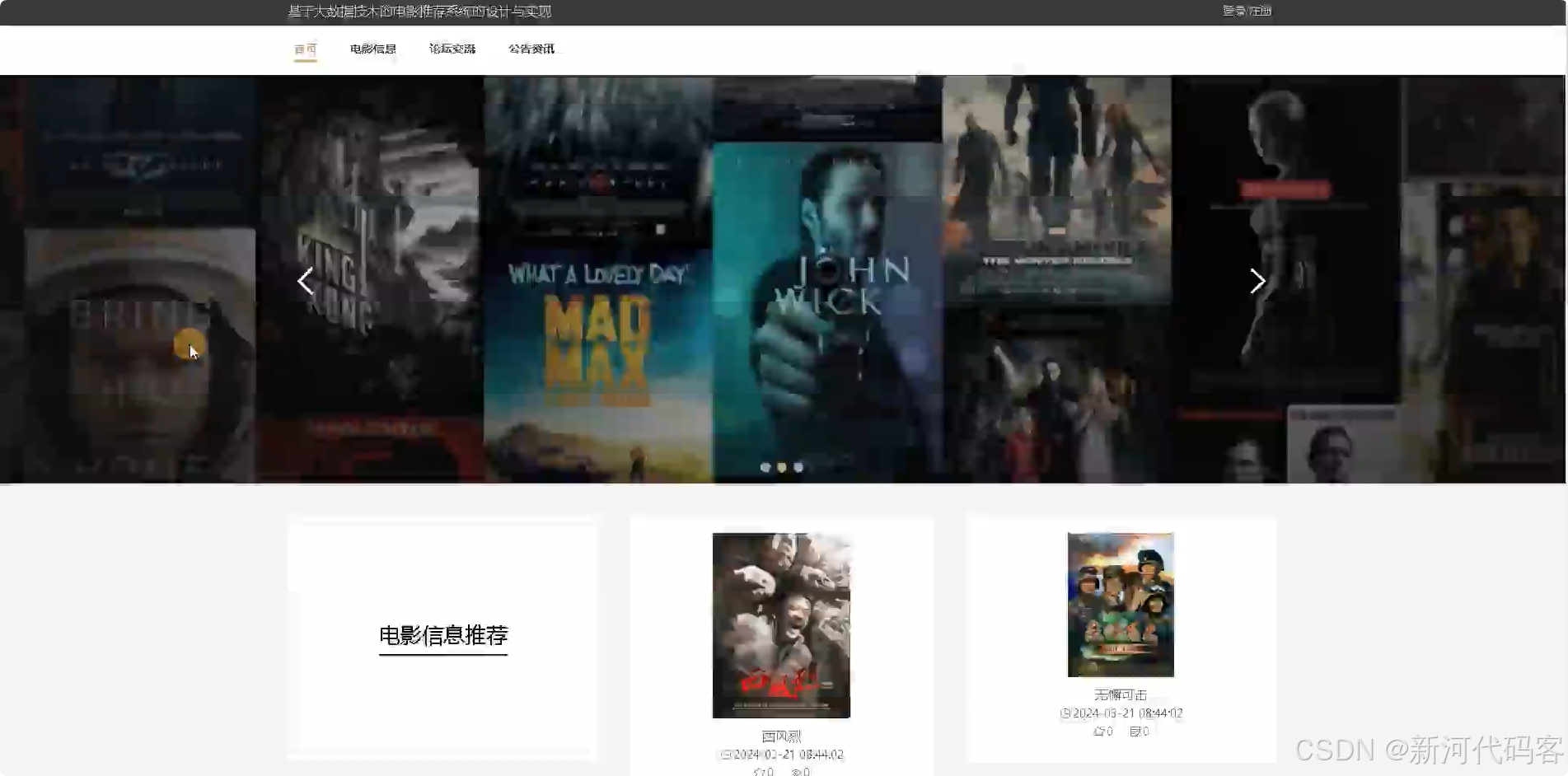This screenshot has height=776, width=1568.
Task: Click the site title in top bar
Action: pos(419,12)
